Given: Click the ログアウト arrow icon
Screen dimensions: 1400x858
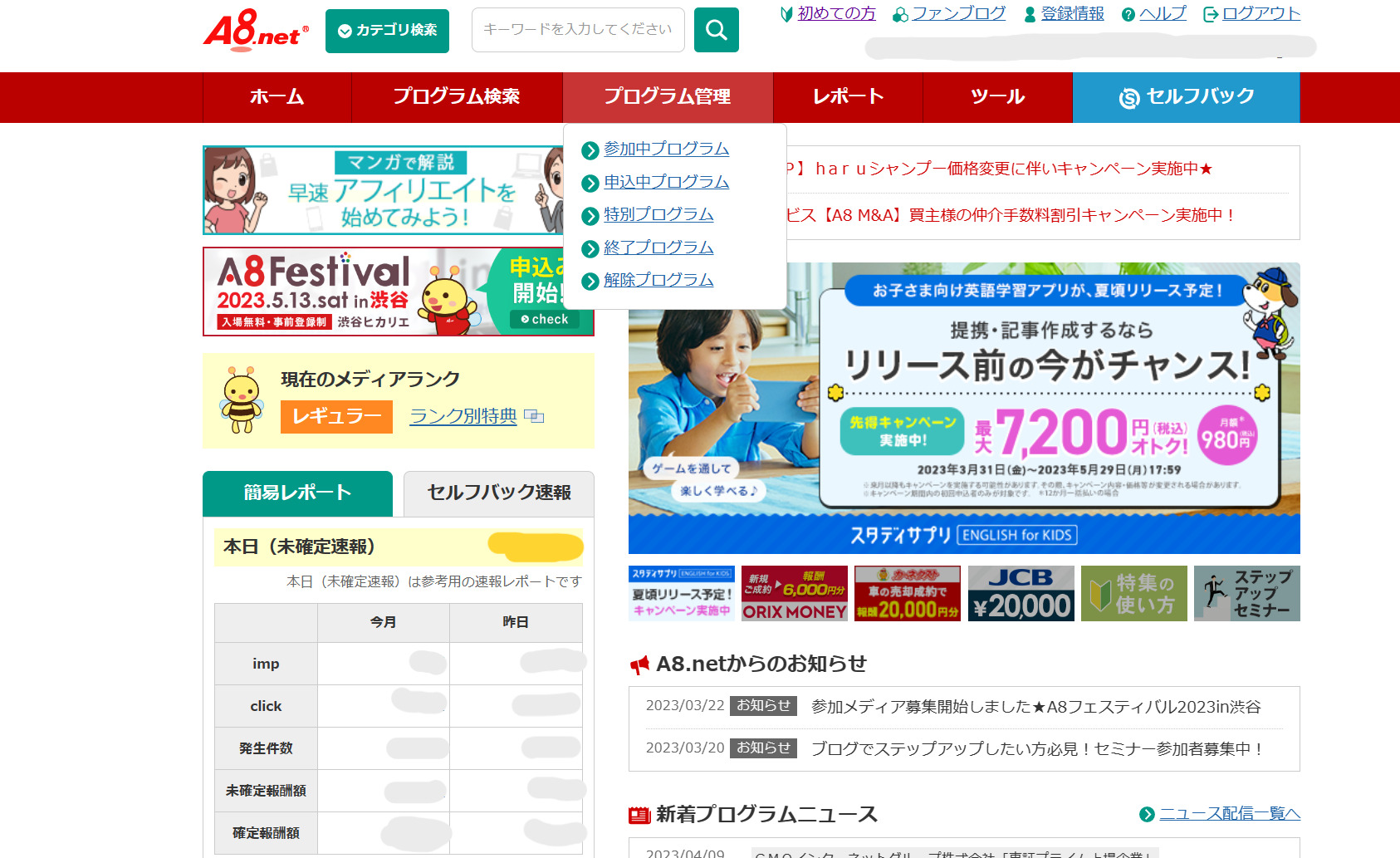Looking at the screenshot, I should click(x=1212, y=13).
